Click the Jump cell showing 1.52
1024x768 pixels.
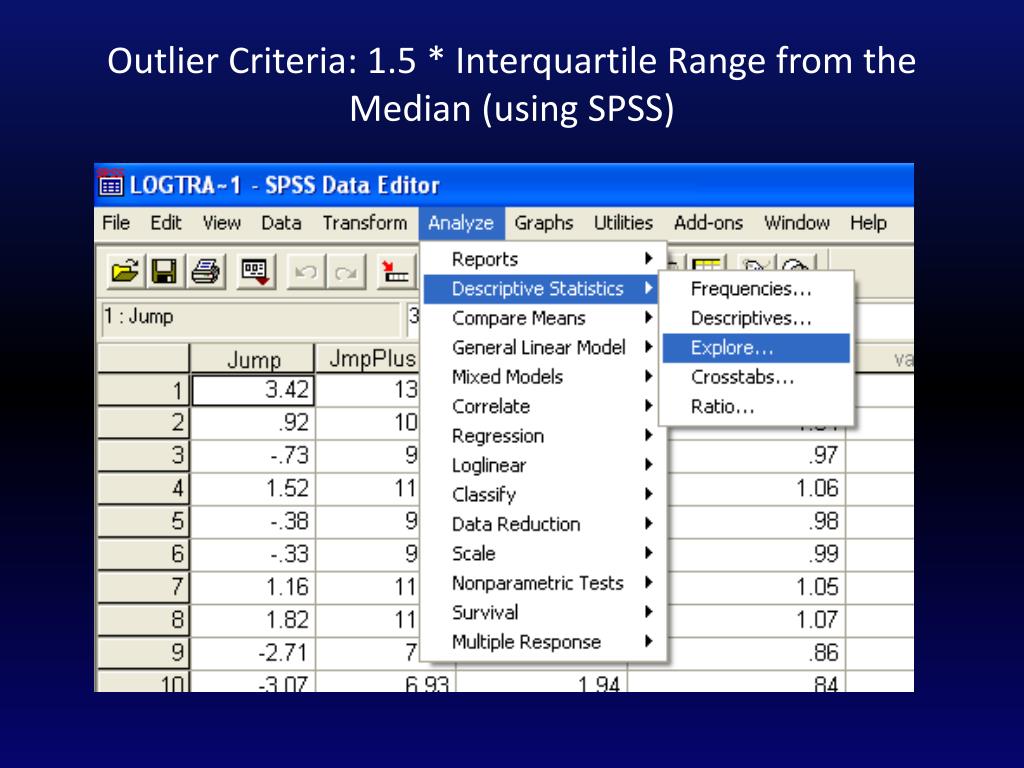pos(253,488)
